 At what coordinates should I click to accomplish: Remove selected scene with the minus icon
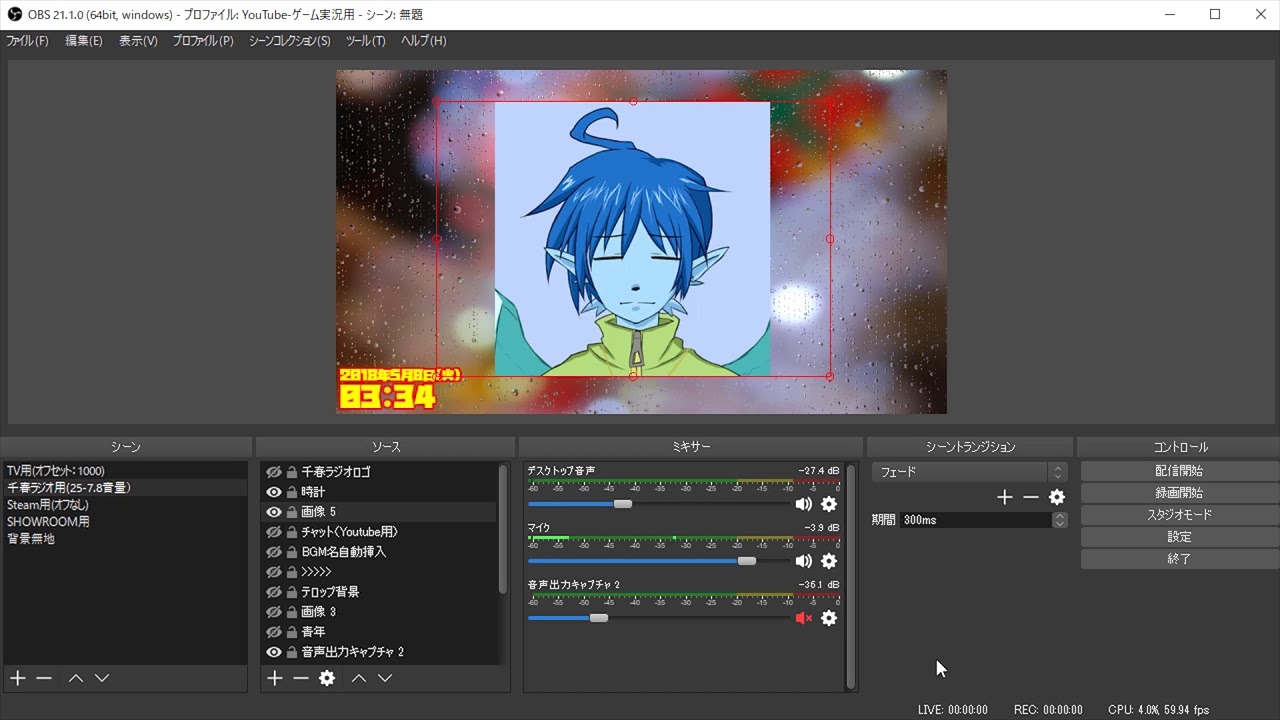pos(43,678)
